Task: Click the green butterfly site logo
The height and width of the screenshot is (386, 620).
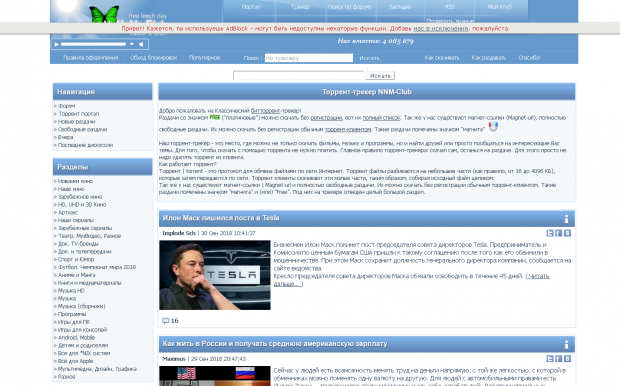Action: tap(104, 15)
